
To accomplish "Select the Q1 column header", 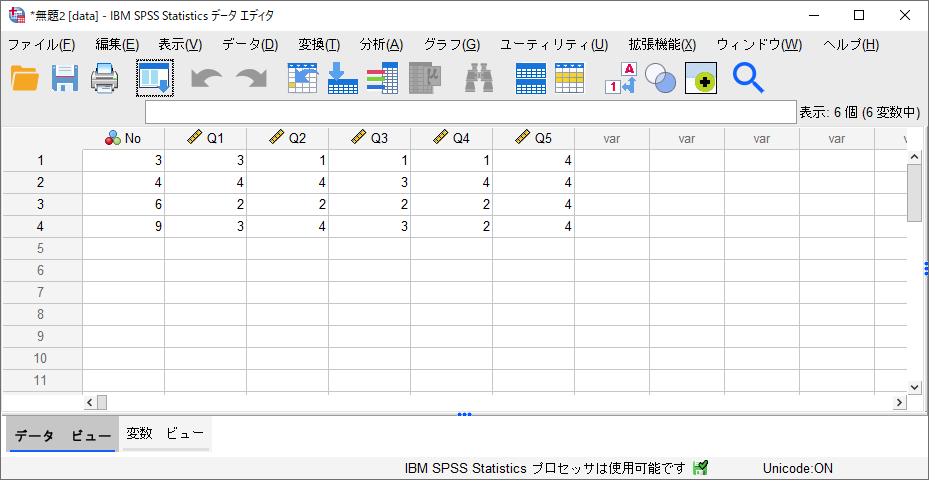I will point(206,139).
